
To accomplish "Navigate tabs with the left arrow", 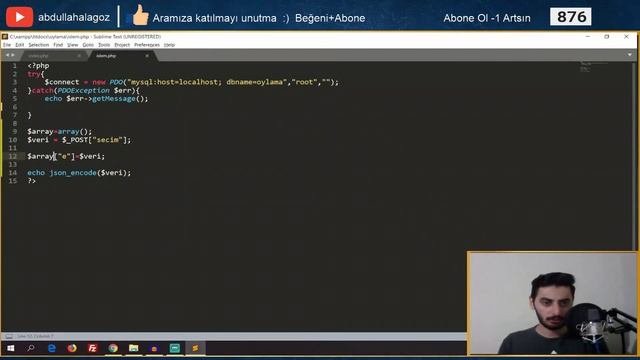I will tap(7, 55).
